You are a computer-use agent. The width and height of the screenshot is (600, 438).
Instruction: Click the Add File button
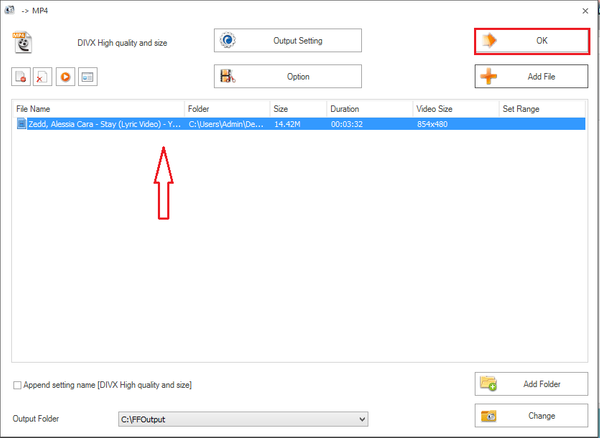point(530,77)
